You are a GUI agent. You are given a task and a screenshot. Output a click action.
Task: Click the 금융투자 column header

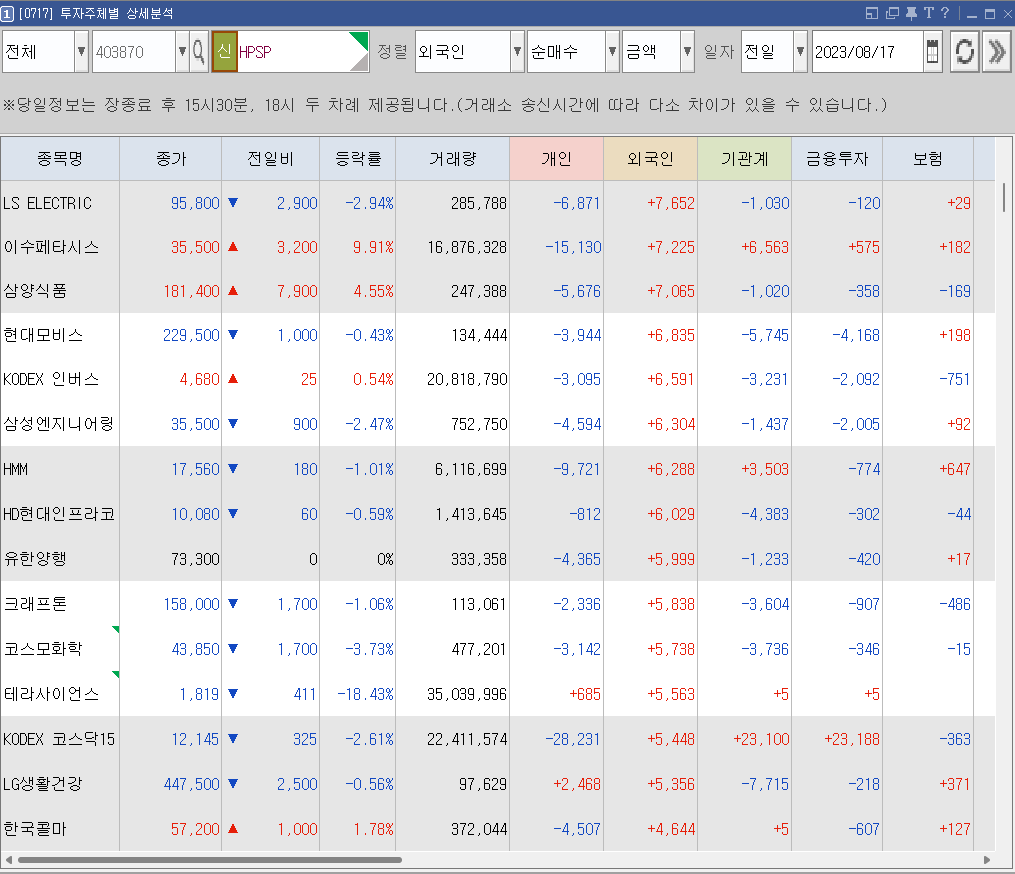(x=837, y=159)
